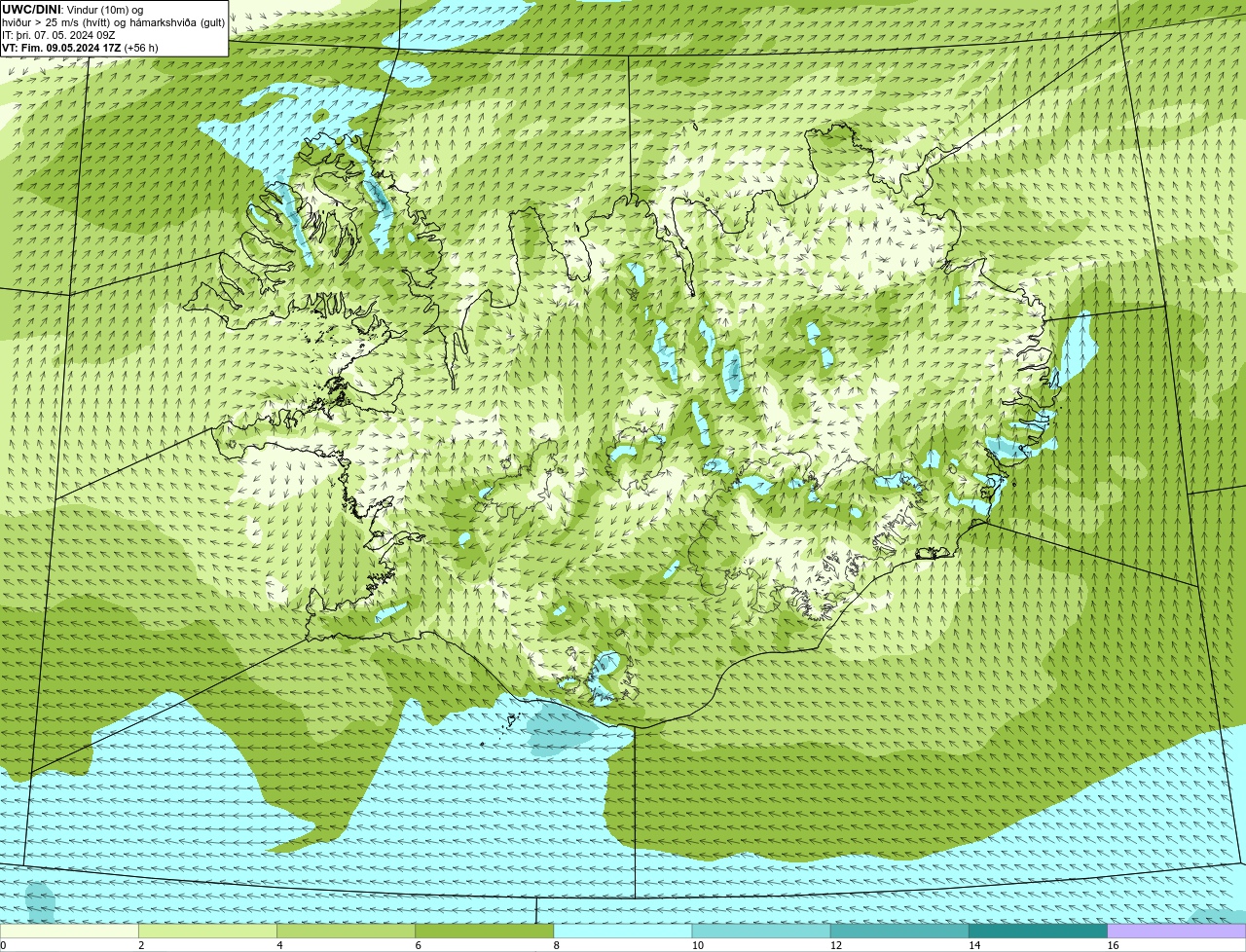Click the colorbar label '16'
The image size is (1246, 952).
[1113, 945]
